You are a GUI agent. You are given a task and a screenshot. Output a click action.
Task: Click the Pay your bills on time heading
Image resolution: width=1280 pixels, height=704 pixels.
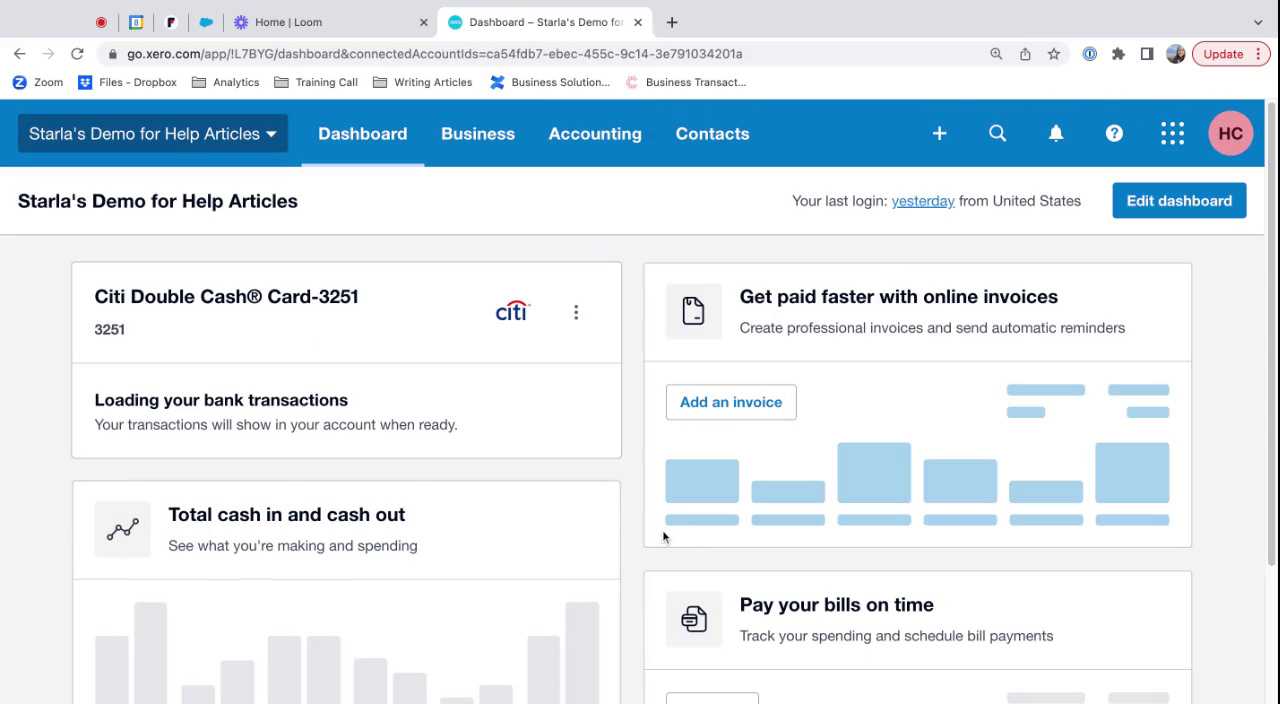pos(836,604)
